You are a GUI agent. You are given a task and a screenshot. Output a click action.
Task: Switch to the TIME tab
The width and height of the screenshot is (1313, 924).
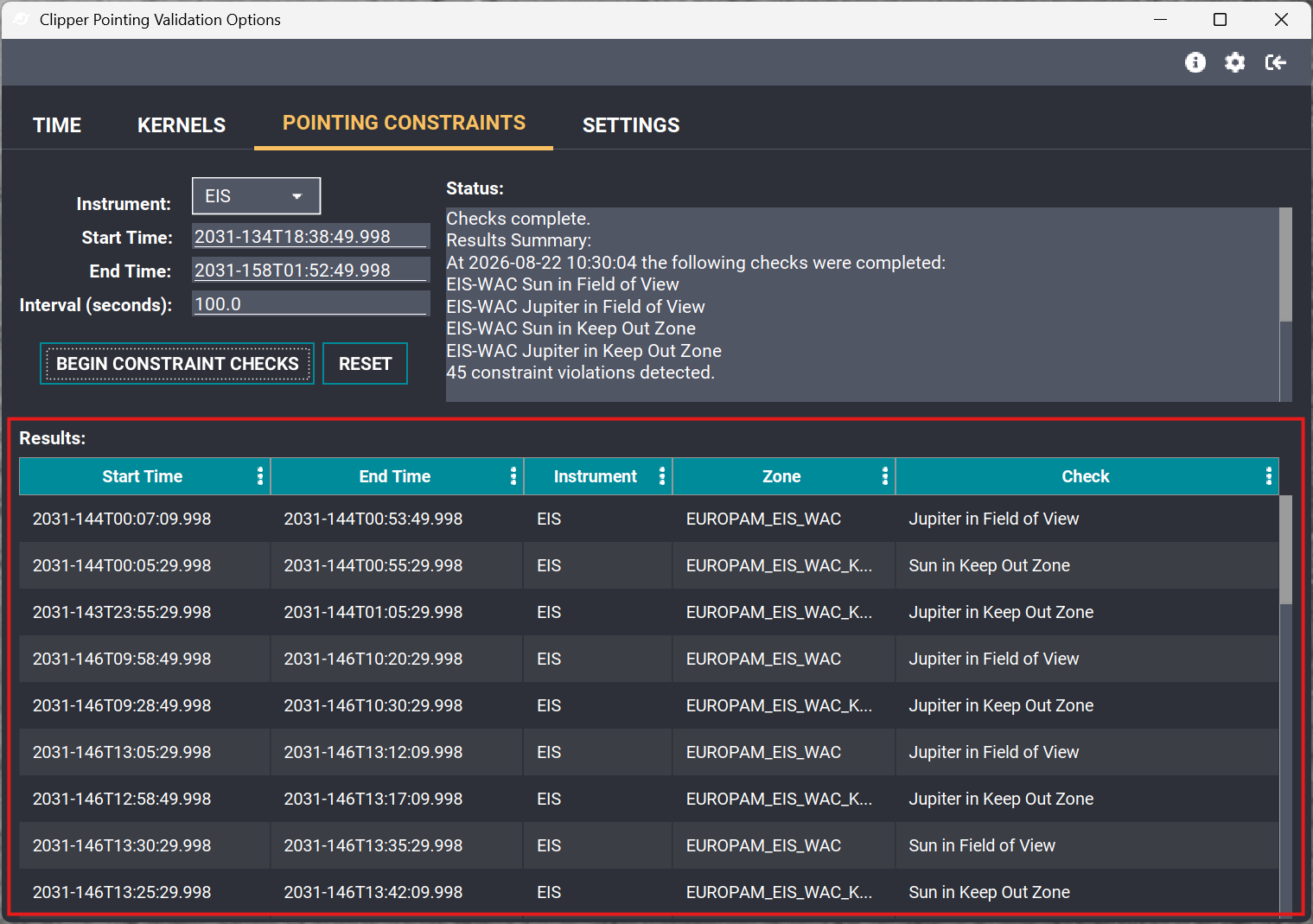pos(57,125)
